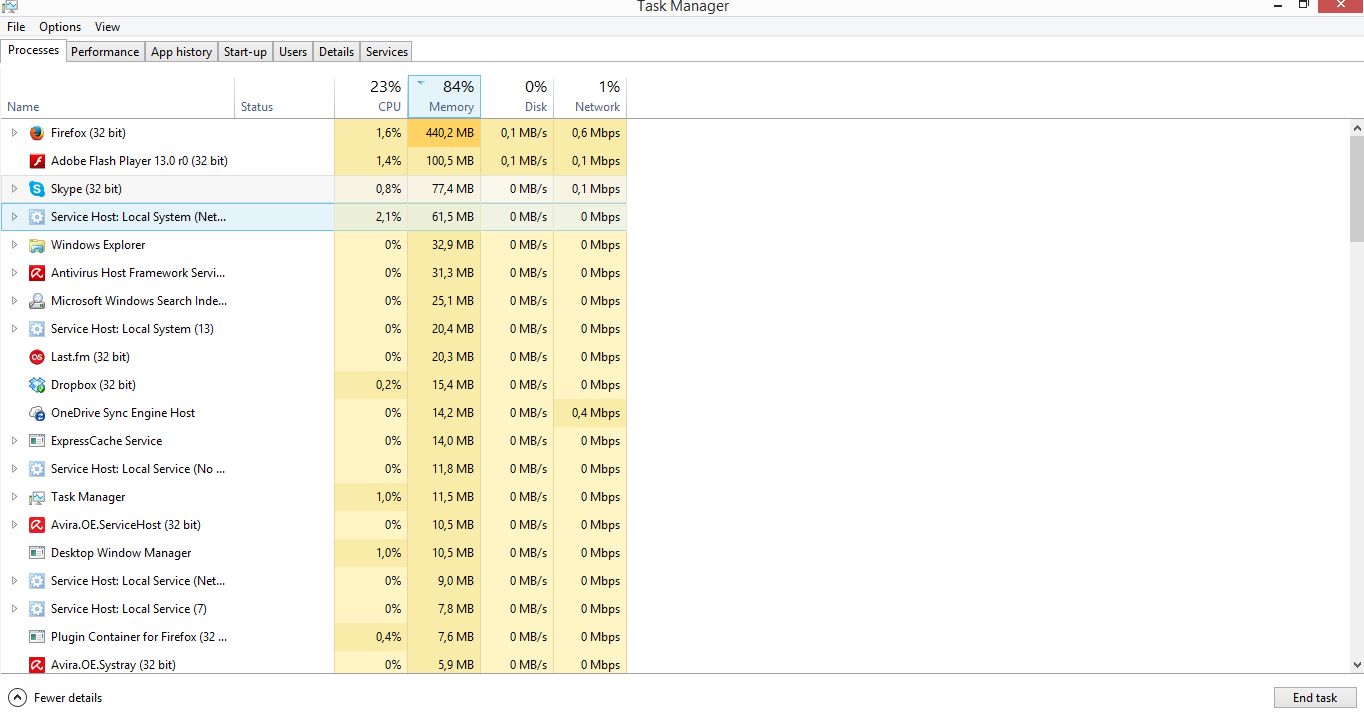Screen dimensions: 1364x716
Task: Switch to the Users tab
Action: point(293,52)
